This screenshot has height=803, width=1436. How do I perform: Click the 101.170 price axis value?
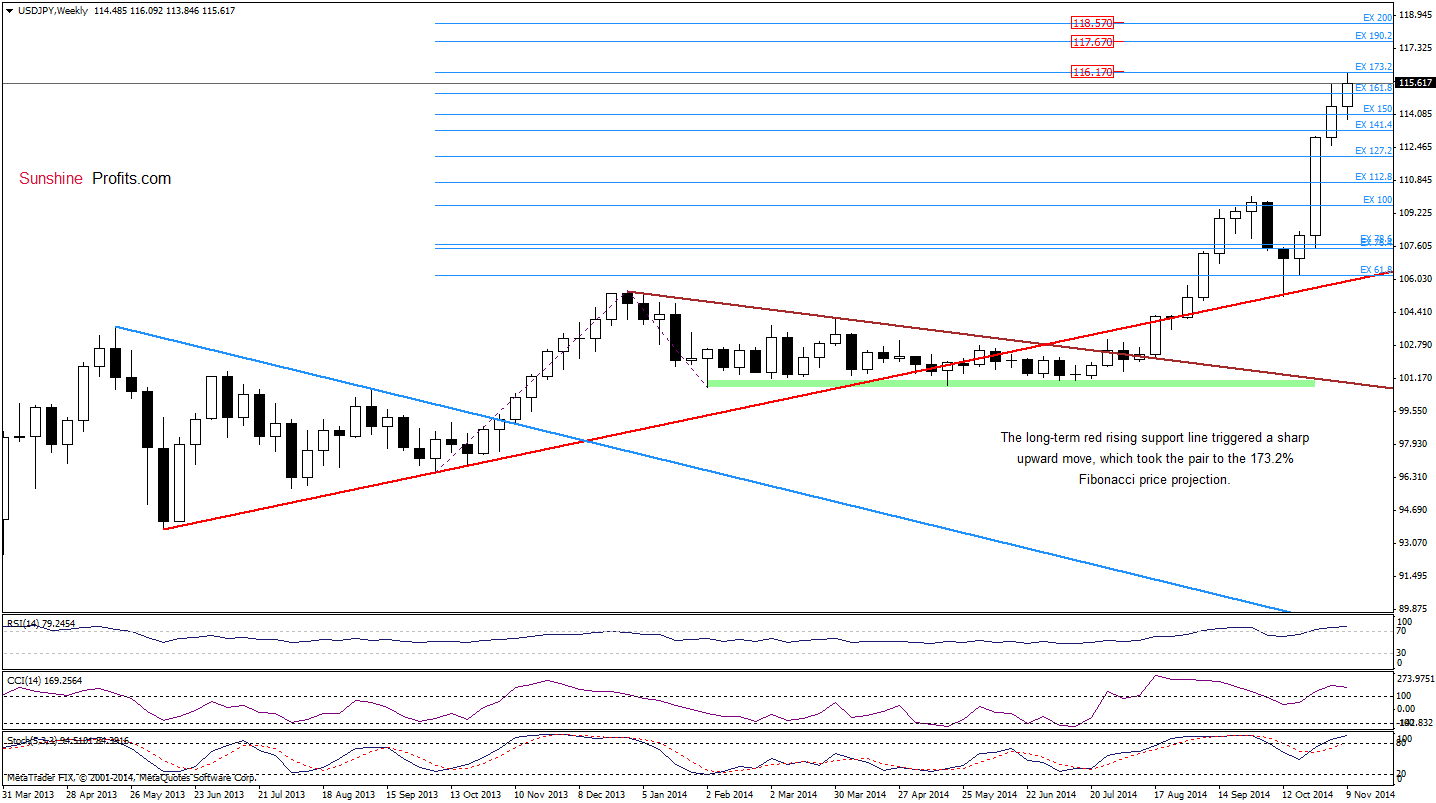(x=1416, y=378)
